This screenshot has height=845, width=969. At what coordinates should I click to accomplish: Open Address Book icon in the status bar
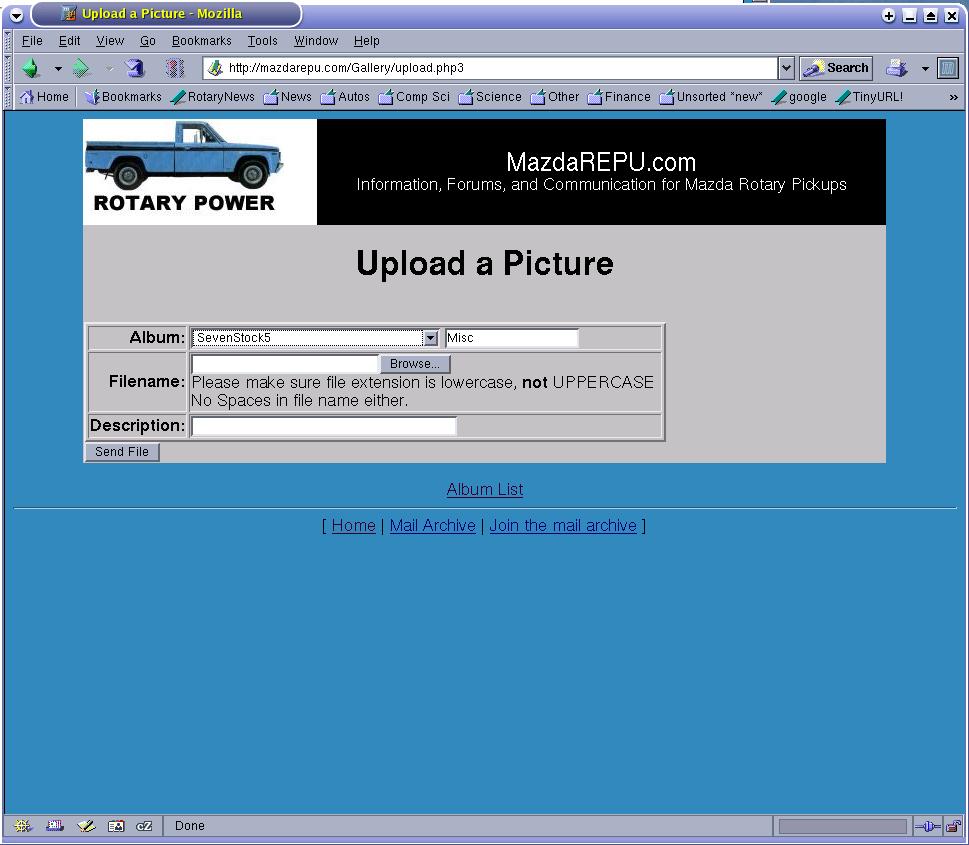coord(116,826)
